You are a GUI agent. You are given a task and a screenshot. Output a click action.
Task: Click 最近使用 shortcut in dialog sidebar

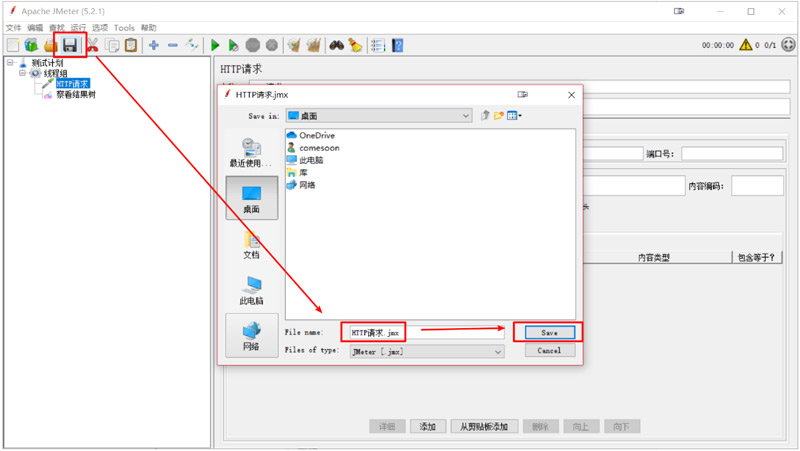coord(252,153)
